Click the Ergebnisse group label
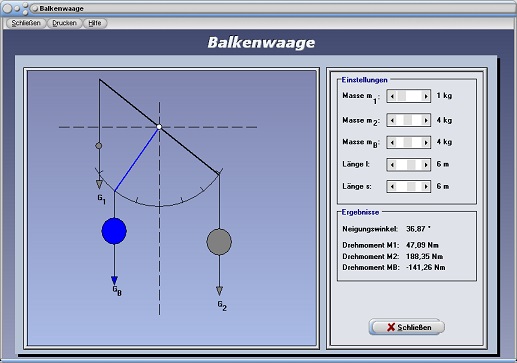 pos(360,212)
